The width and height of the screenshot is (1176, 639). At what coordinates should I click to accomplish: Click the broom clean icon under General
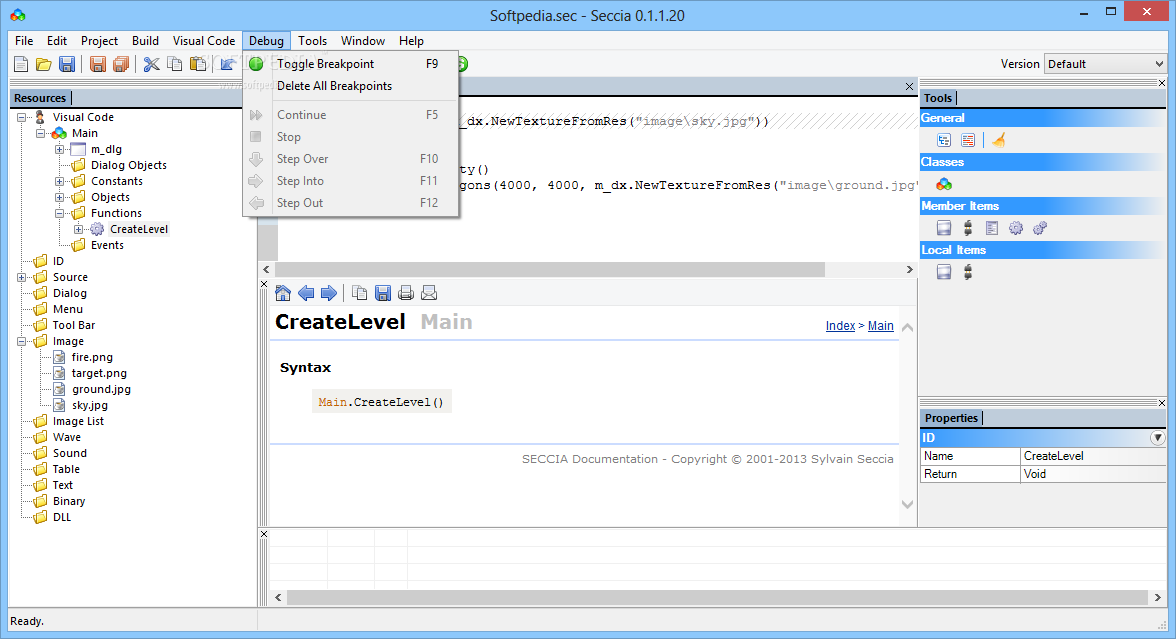(x=999, y=140)
